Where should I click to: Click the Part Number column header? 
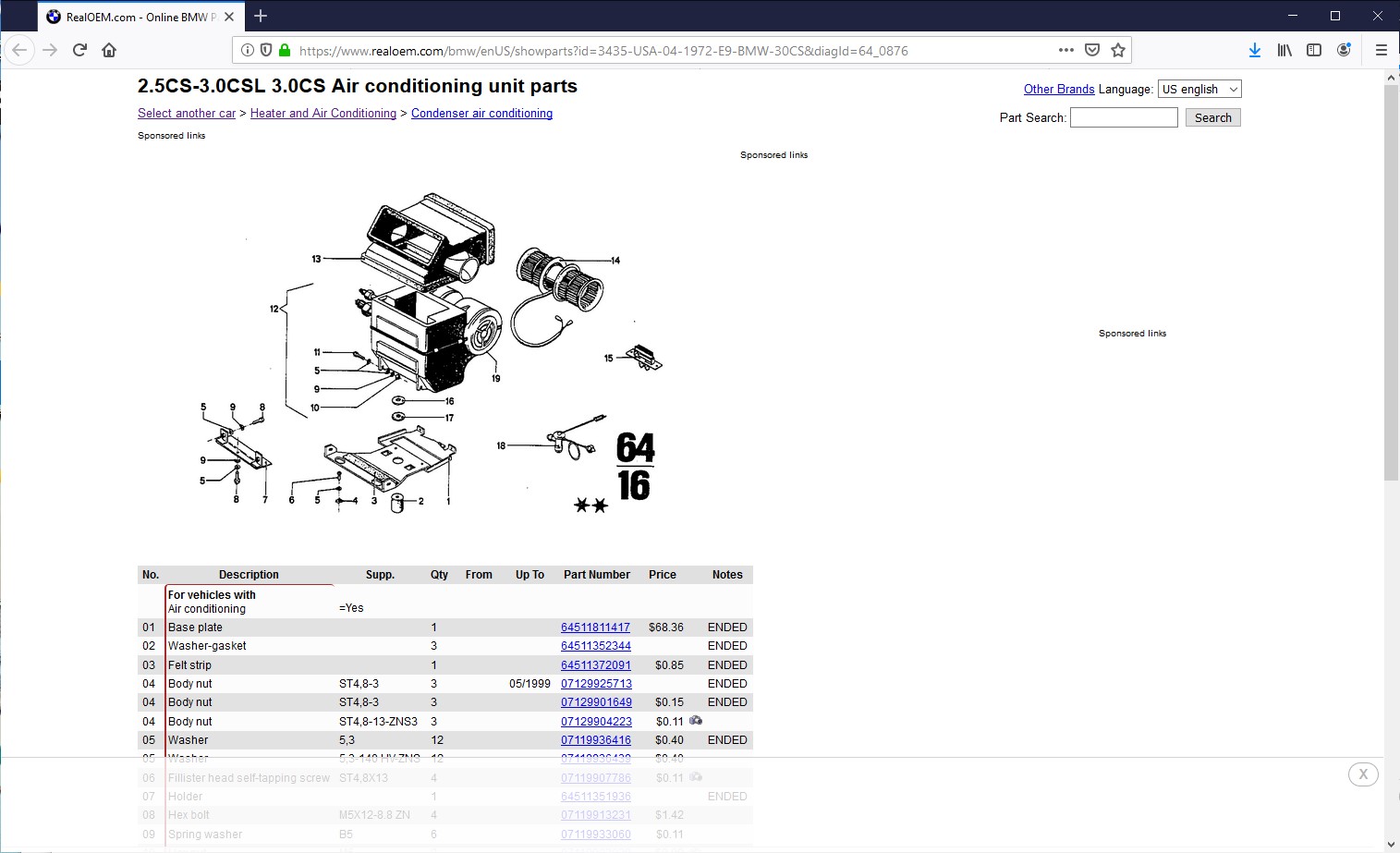point(597,574)
